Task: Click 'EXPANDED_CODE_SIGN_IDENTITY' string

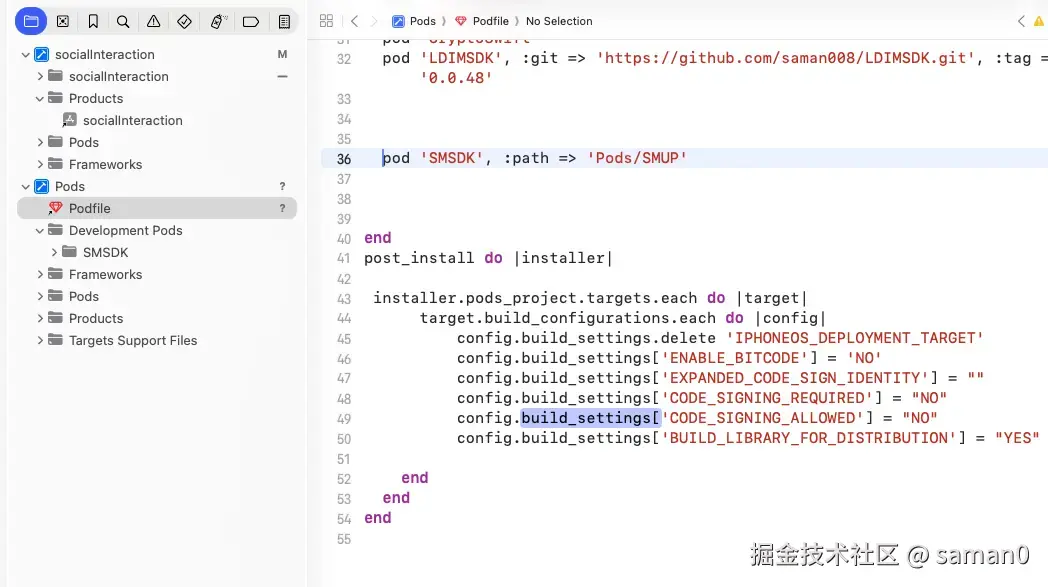Action: [x=795, y=378]
